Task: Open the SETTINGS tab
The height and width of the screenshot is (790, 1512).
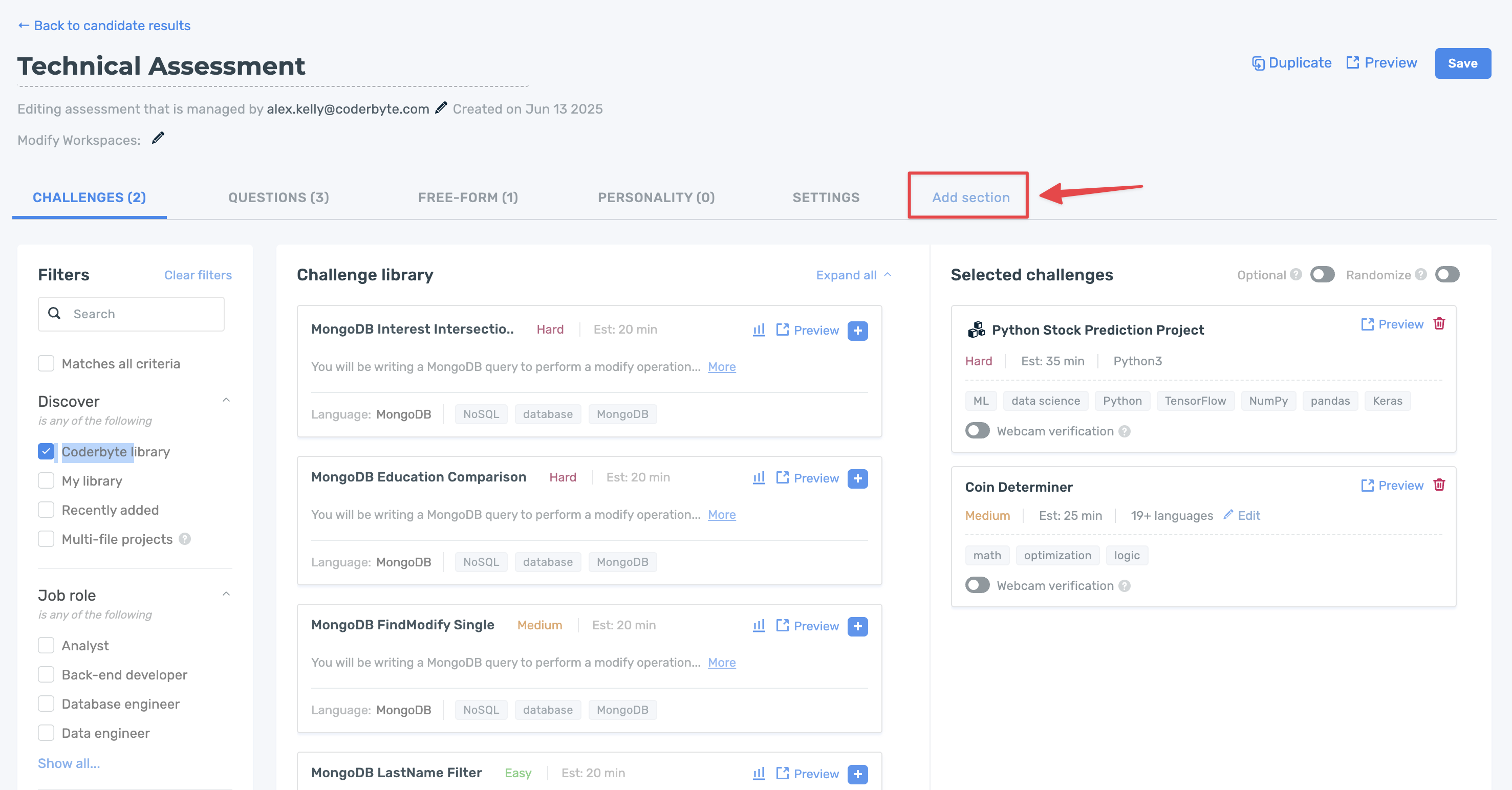Action: point(825,197)
